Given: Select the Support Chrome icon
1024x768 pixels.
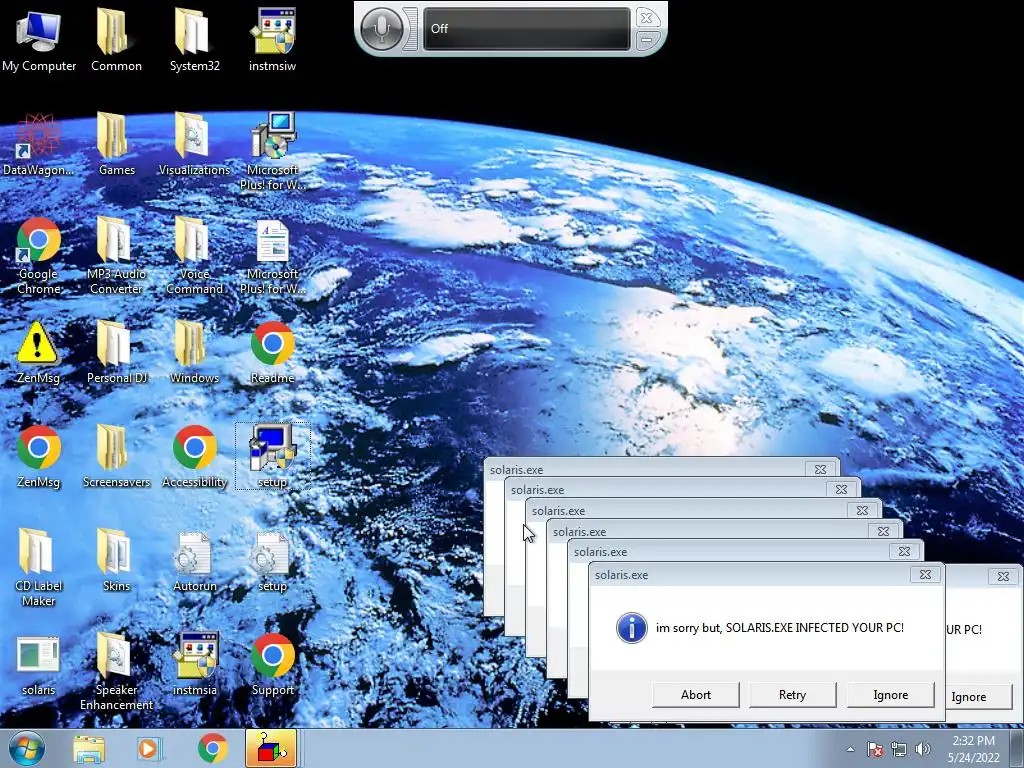Looking at the screenshot, I should (272, 665).
